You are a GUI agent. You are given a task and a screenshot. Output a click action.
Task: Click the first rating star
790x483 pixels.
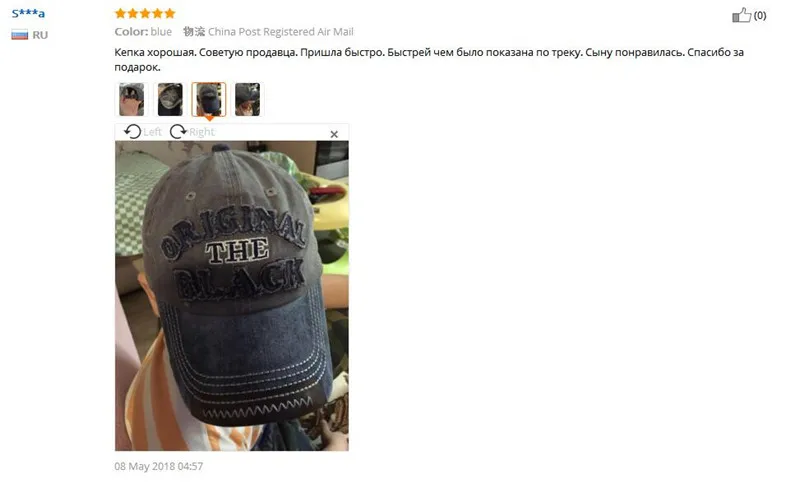[120, 13]
